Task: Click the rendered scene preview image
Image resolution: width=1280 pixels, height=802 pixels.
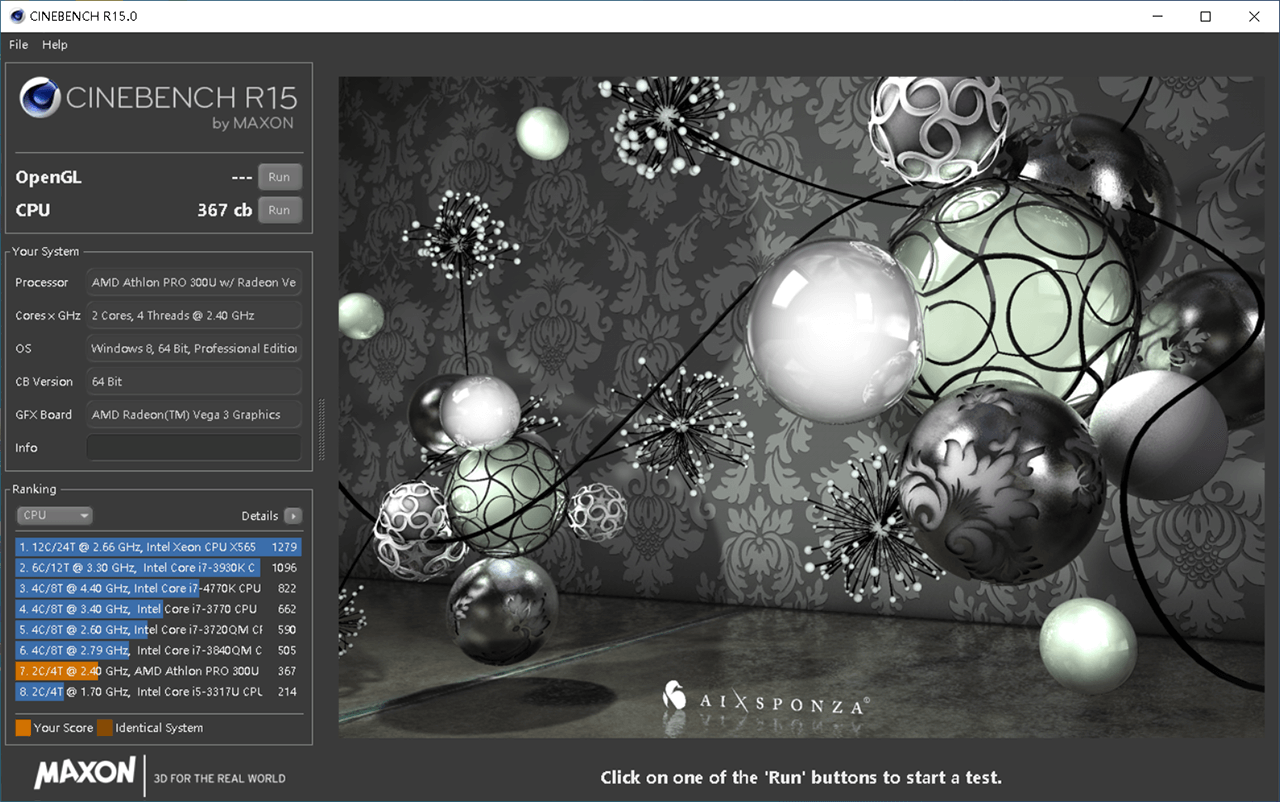Action: click(x=801, y=407)
